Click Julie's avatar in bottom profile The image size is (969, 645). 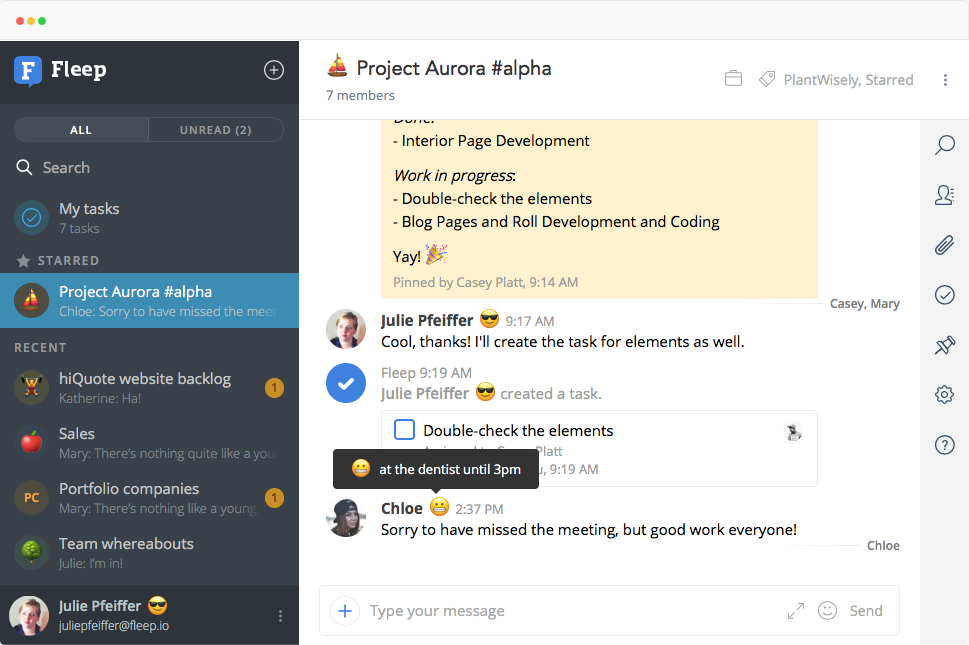click(28, 615)
